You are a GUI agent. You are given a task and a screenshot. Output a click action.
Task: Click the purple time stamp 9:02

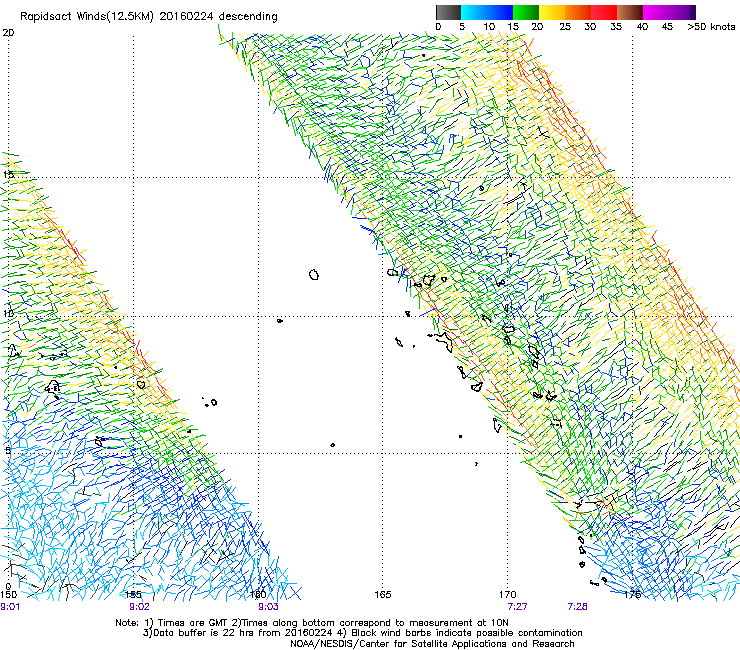139,607
